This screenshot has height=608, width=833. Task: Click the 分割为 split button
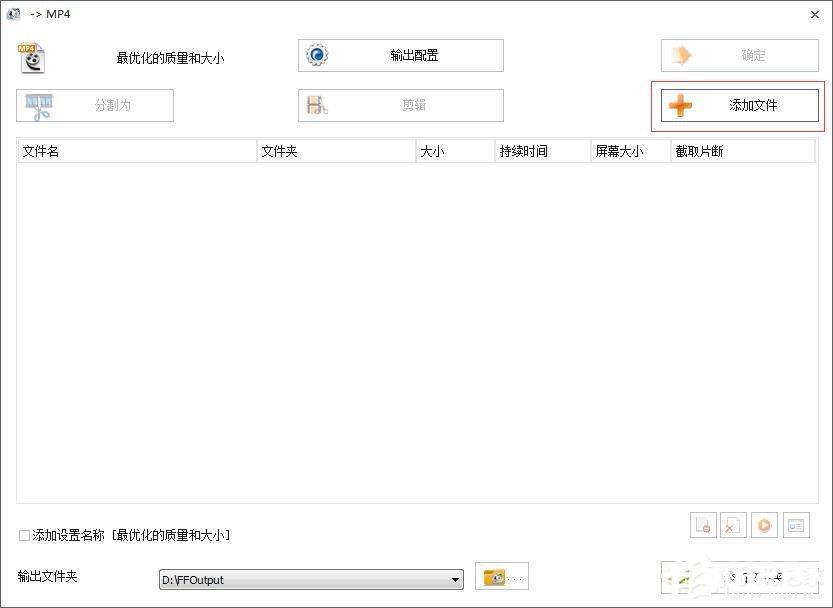point(95,105)
